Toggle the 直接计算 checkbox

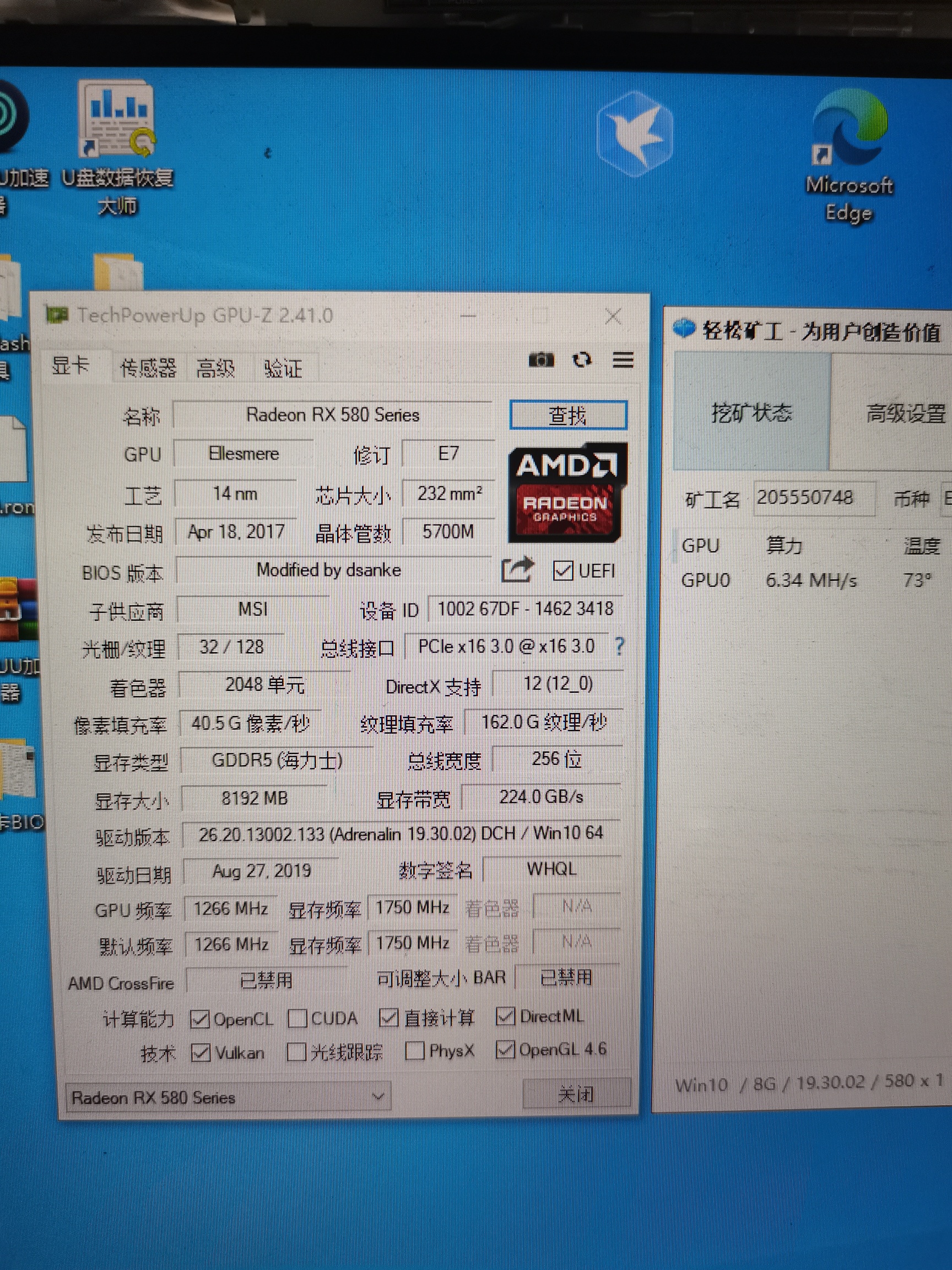[x=388, y=1018]
